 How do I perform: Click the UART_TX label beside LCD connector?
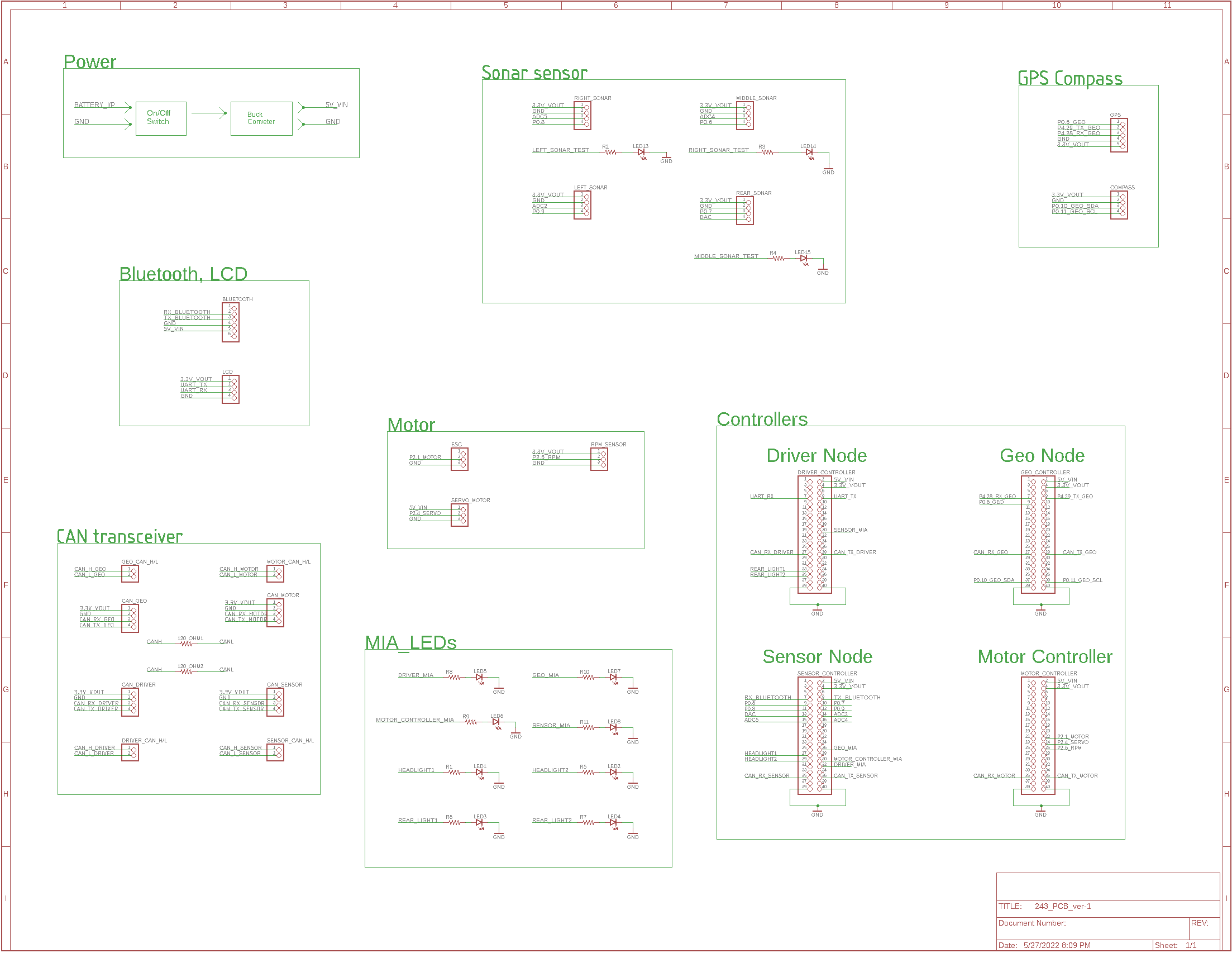pos(193,385)
